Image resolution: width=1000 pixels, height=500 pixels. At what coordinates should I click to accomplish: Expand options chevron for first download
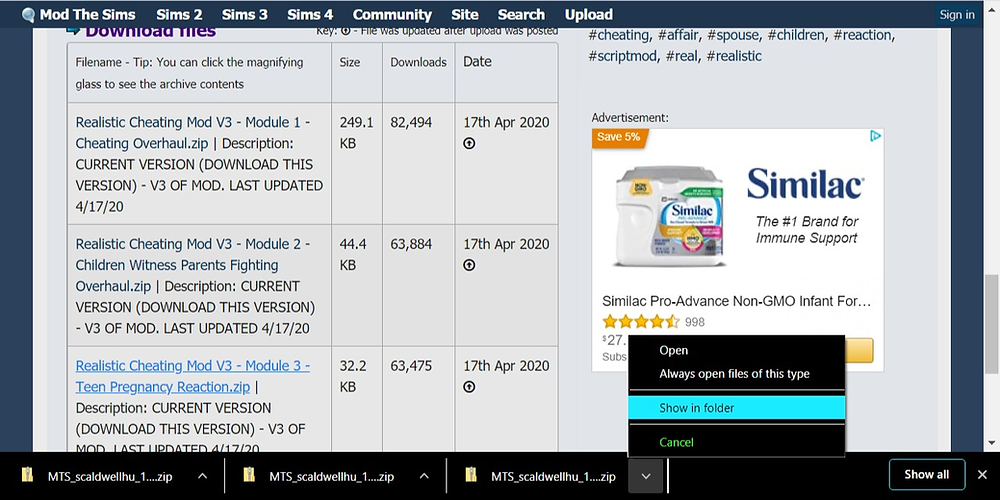click(x=202, y=476)
